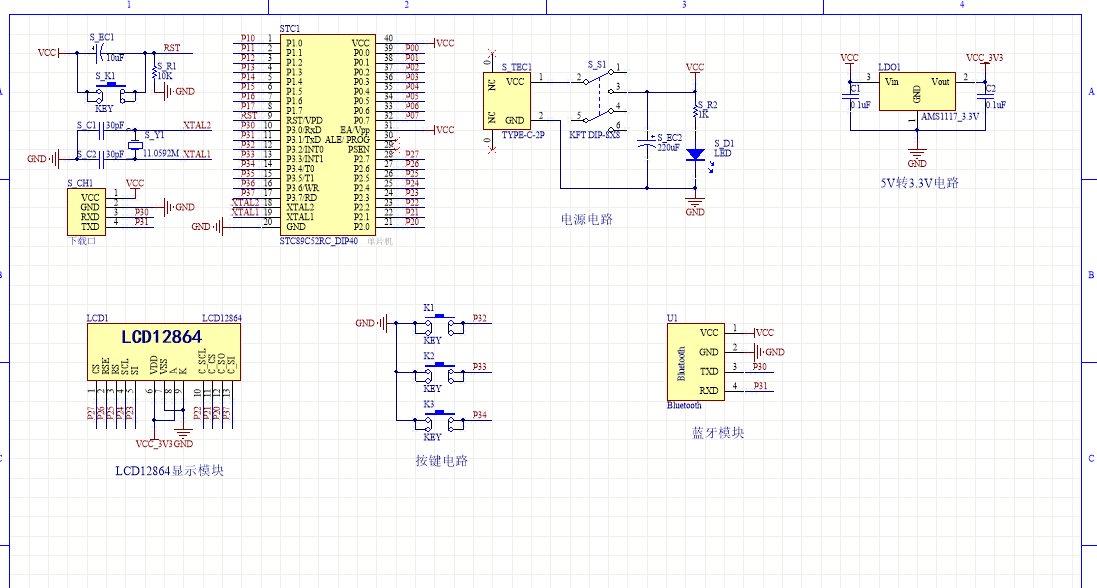Click the 蓝牙模块 caption label
Screen dimensions: 1097x588
tap(717, 433)
